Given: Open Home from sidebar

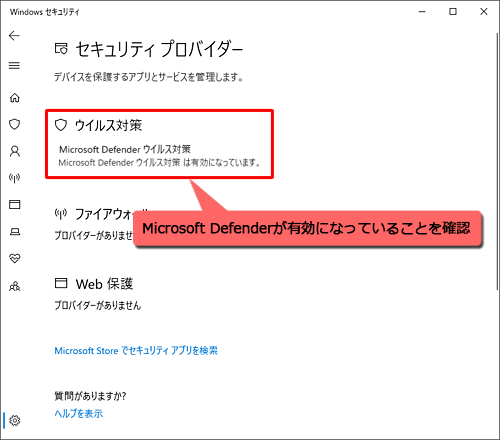Looking at the screenshot, I should tap(14, 98).
